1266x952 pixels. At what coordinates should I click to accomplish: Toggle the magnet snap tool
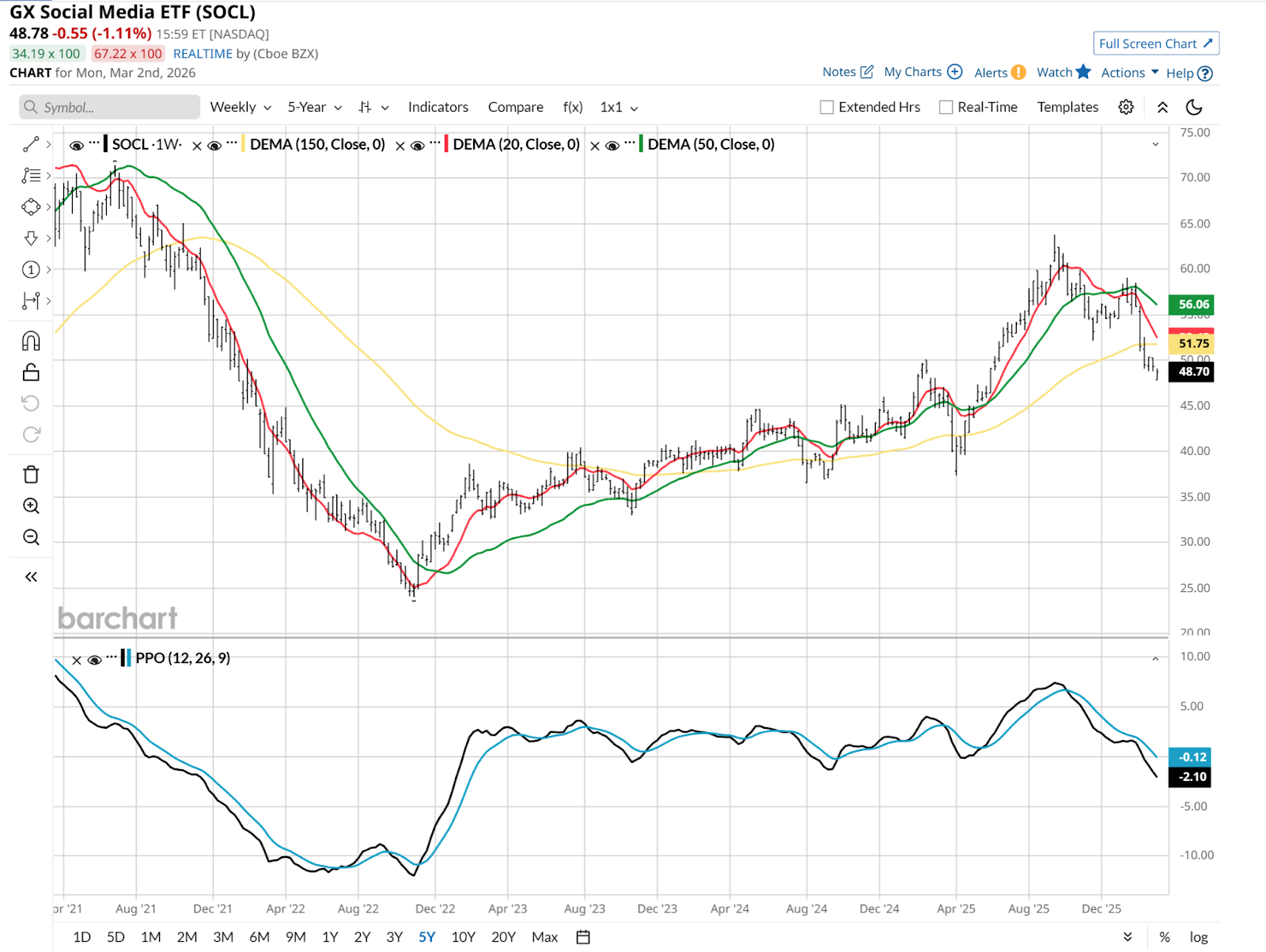[x=31, y=341]
